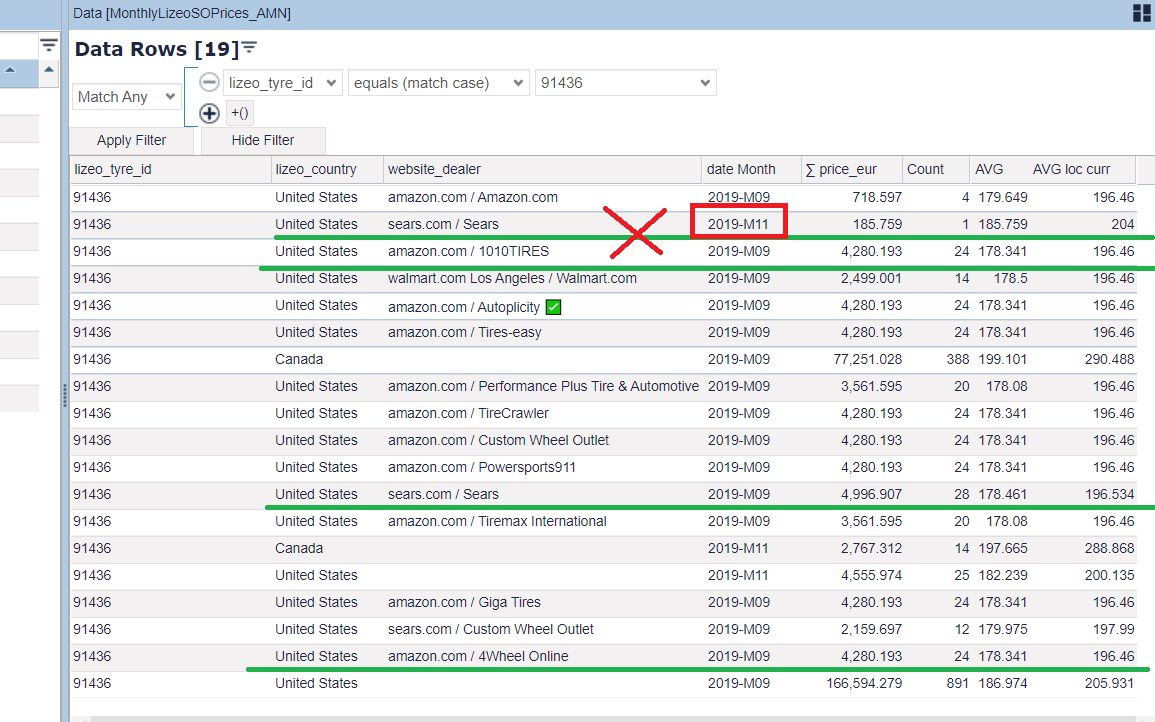The width and height of the screenshot is (1155, 722).
Task: Add a filter group with +() button
Action: 240,113
